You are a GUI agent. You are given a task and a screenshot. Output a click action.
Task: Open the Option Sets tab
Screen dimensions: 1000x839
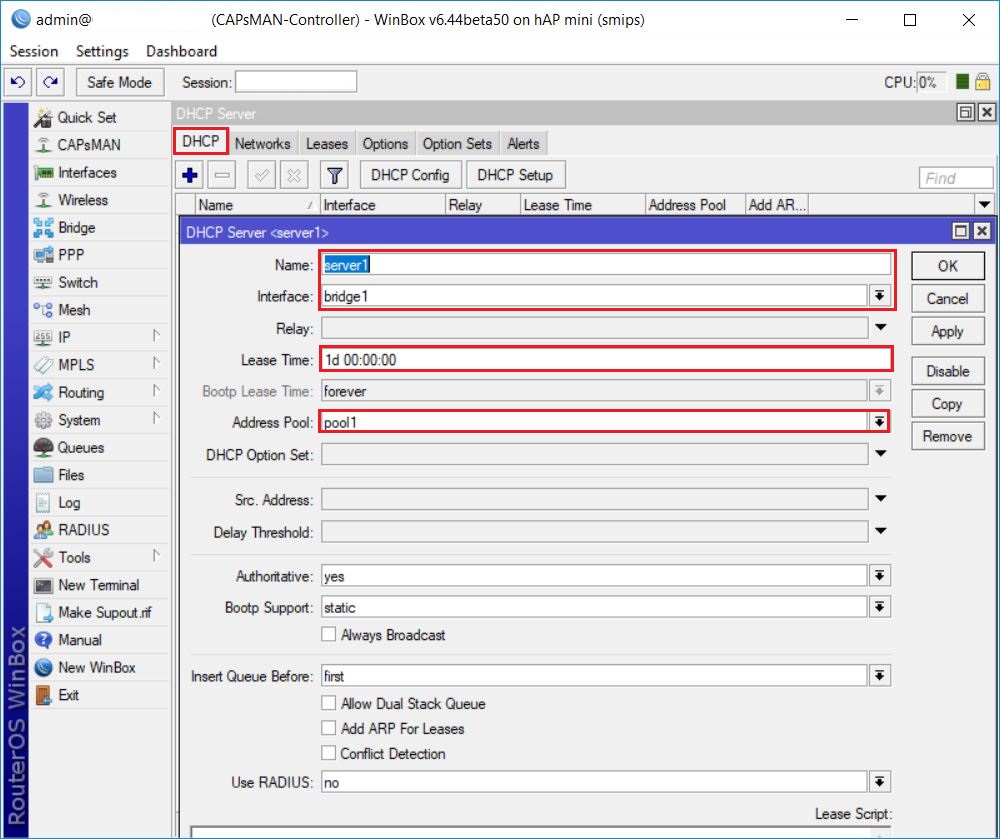457,143
